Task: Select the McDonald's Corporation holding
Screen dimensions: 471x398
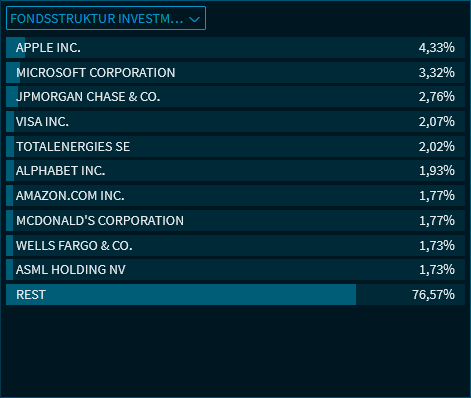Action: [235, 220]
